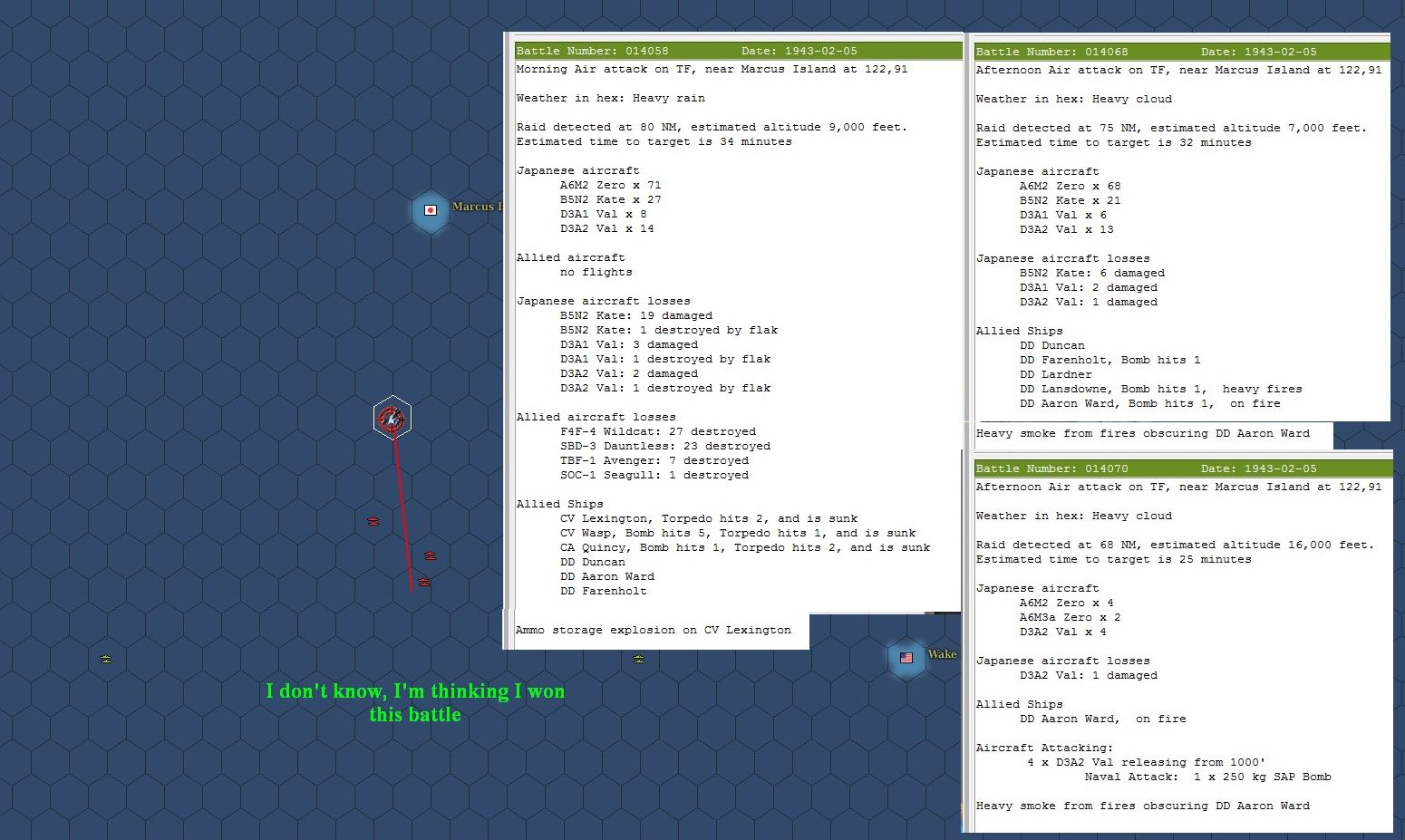This screenshot has width=1405, height=840.
Task: Click the 'A6M2 Zero x 68' entry
Action: (1070, 186)
